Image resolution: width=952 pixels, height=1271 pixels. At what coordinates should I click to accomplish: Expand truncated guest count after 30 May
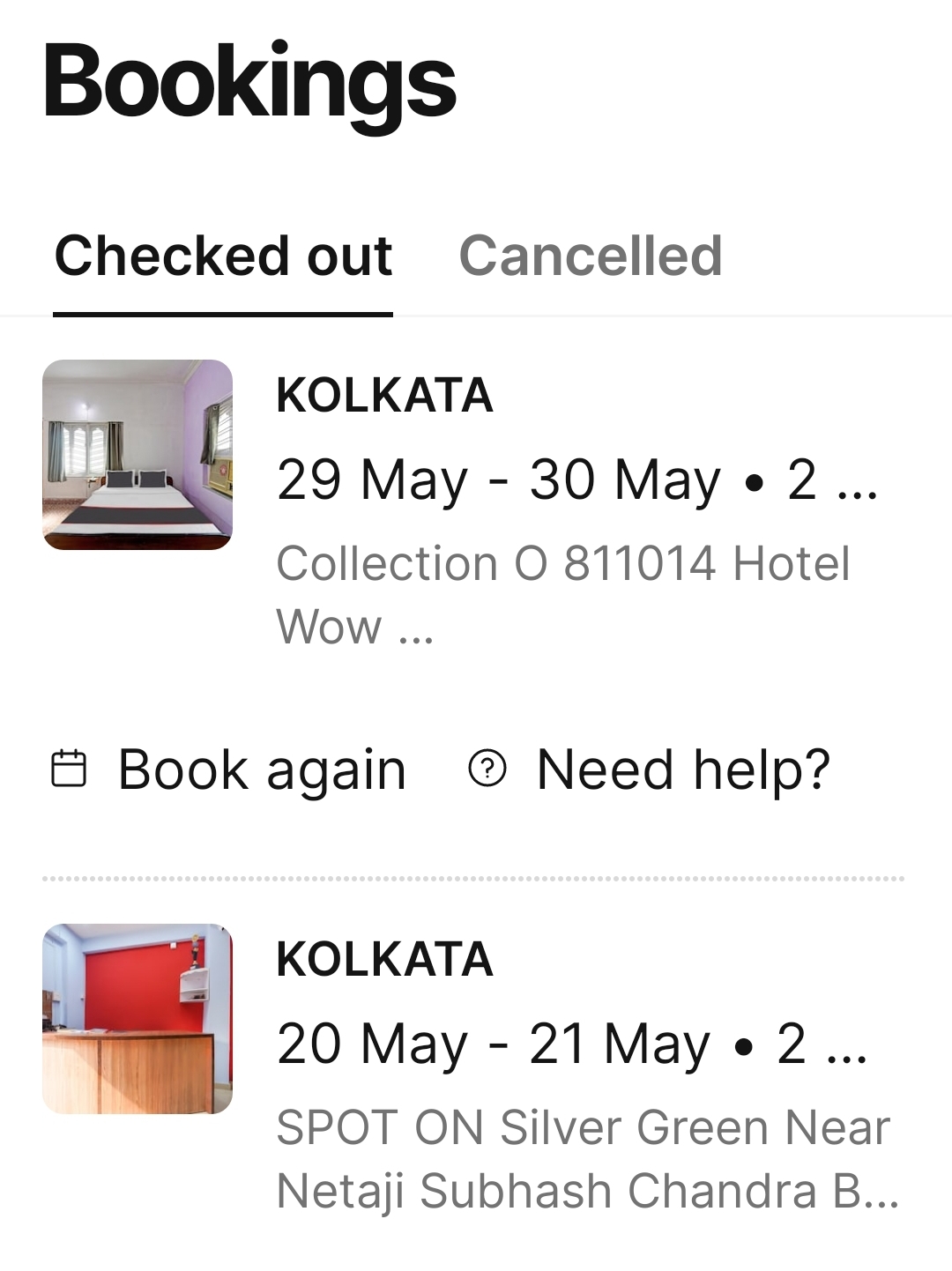832,480
